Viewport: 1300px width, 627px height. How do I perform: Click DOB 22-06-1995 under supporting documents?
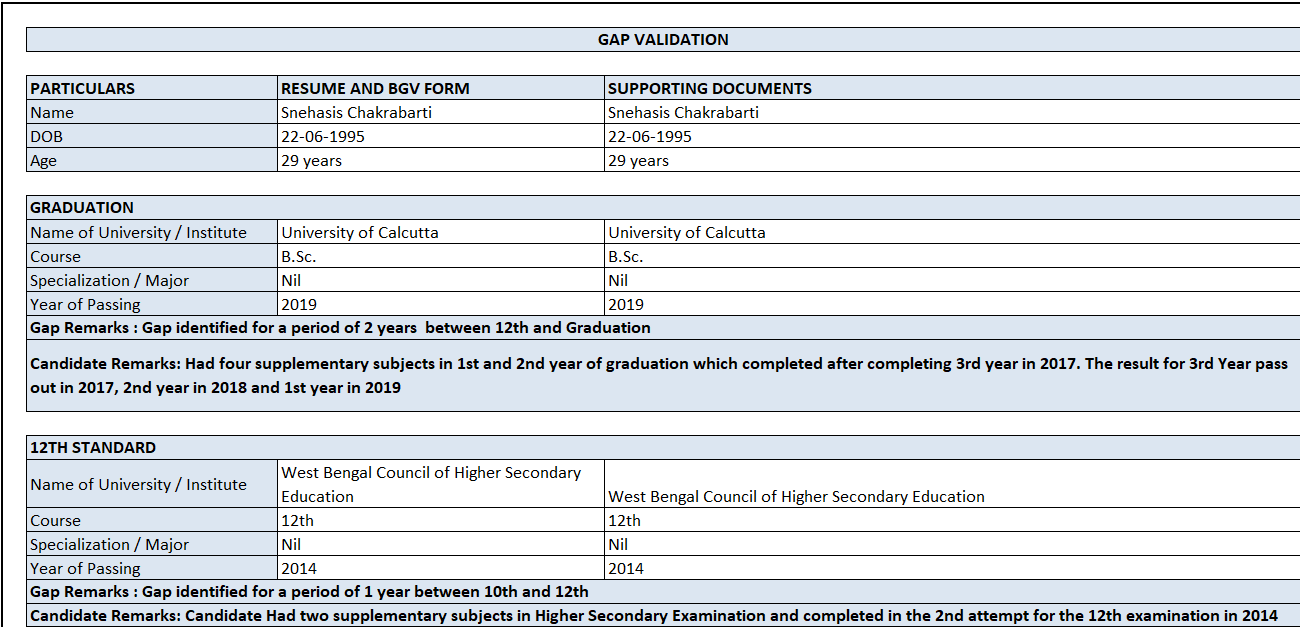tap(650, 136)
